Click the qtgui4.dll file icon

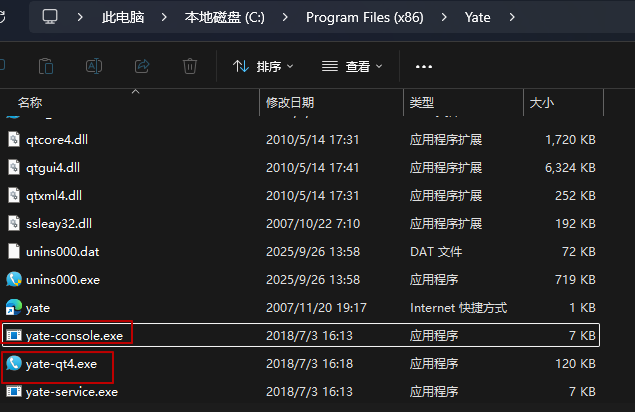(x=14, y=167)
